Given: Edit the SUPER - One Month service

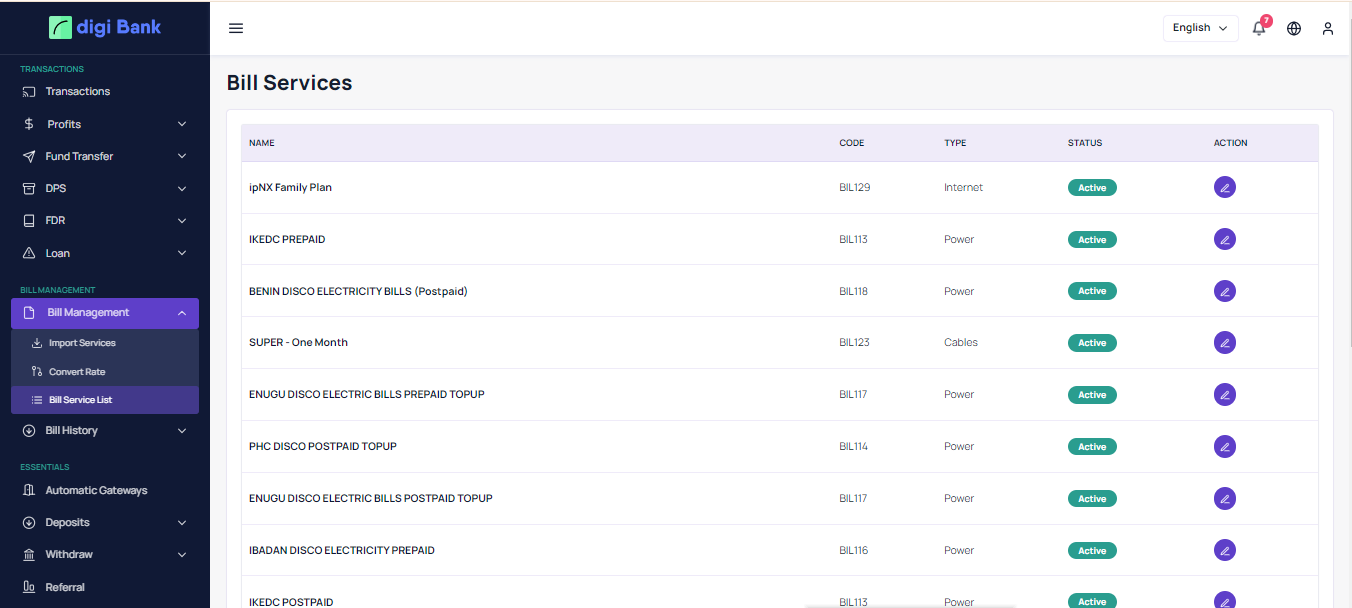Looking at the screenshot, I should (1224, 343).
